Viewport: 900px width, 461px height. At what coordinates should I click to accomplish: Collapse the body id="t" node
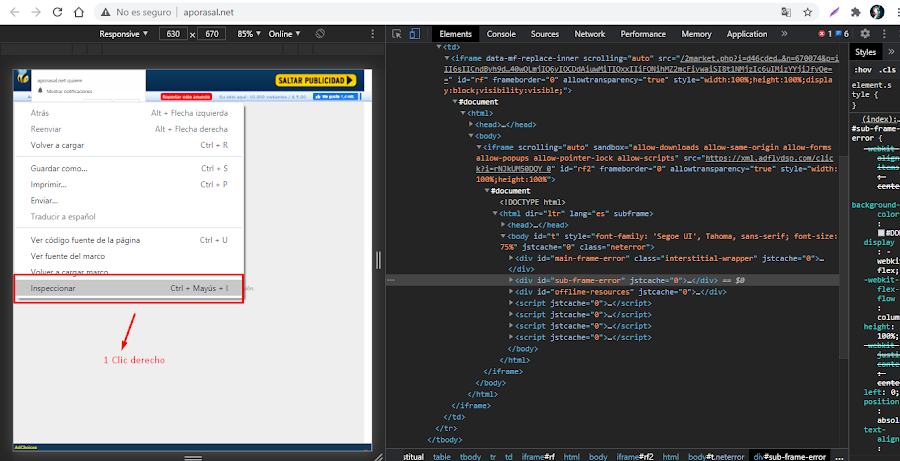coord(503,235)
